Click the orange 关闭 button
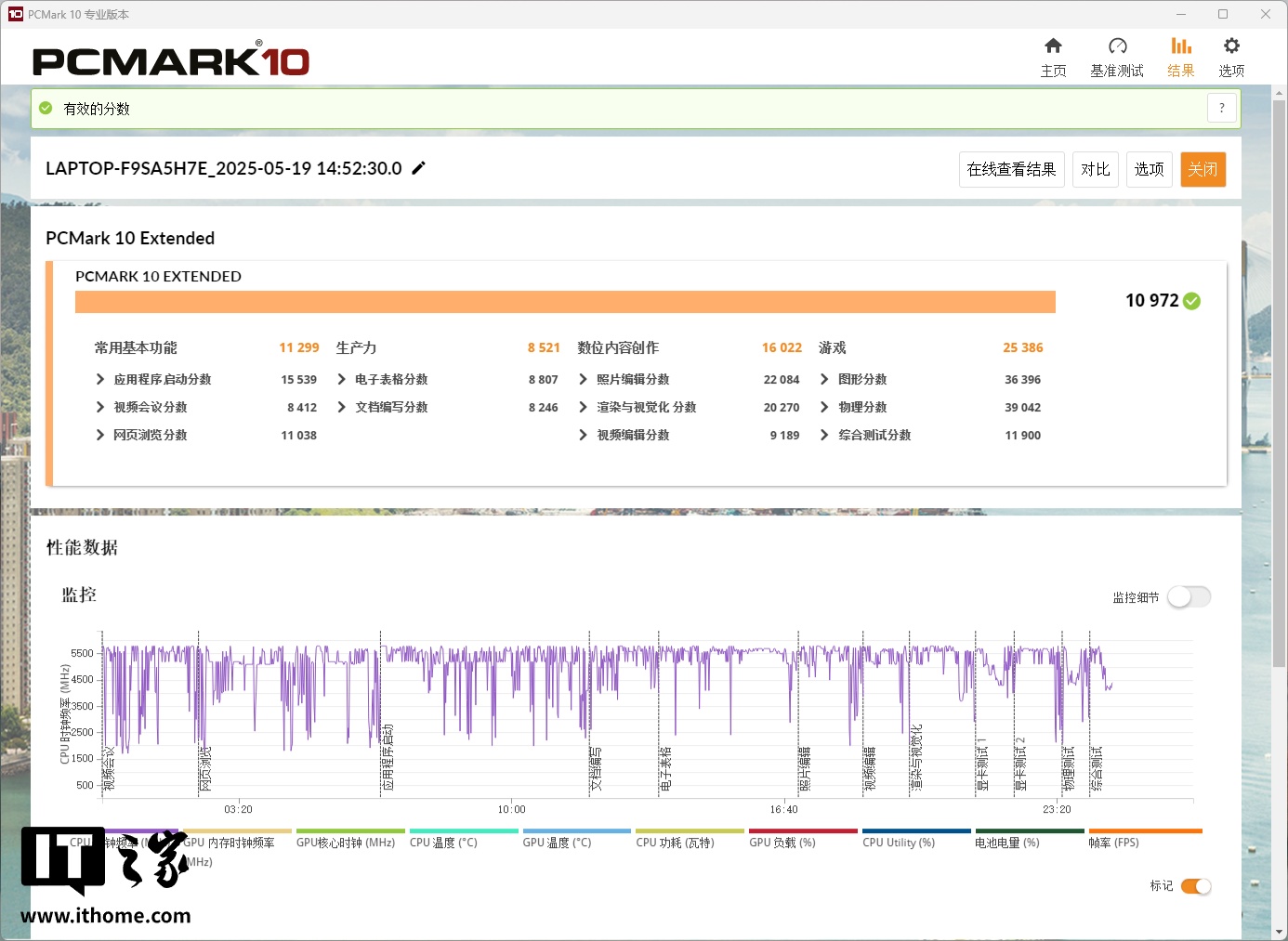 (x=1203, y=169)
